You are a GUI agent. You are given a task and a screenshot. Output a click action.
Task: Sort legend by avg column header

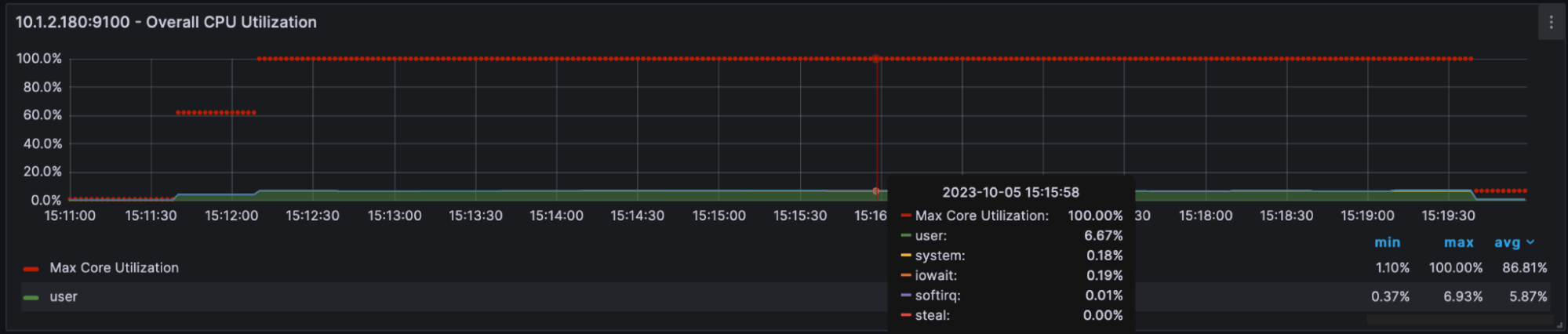1514,243
